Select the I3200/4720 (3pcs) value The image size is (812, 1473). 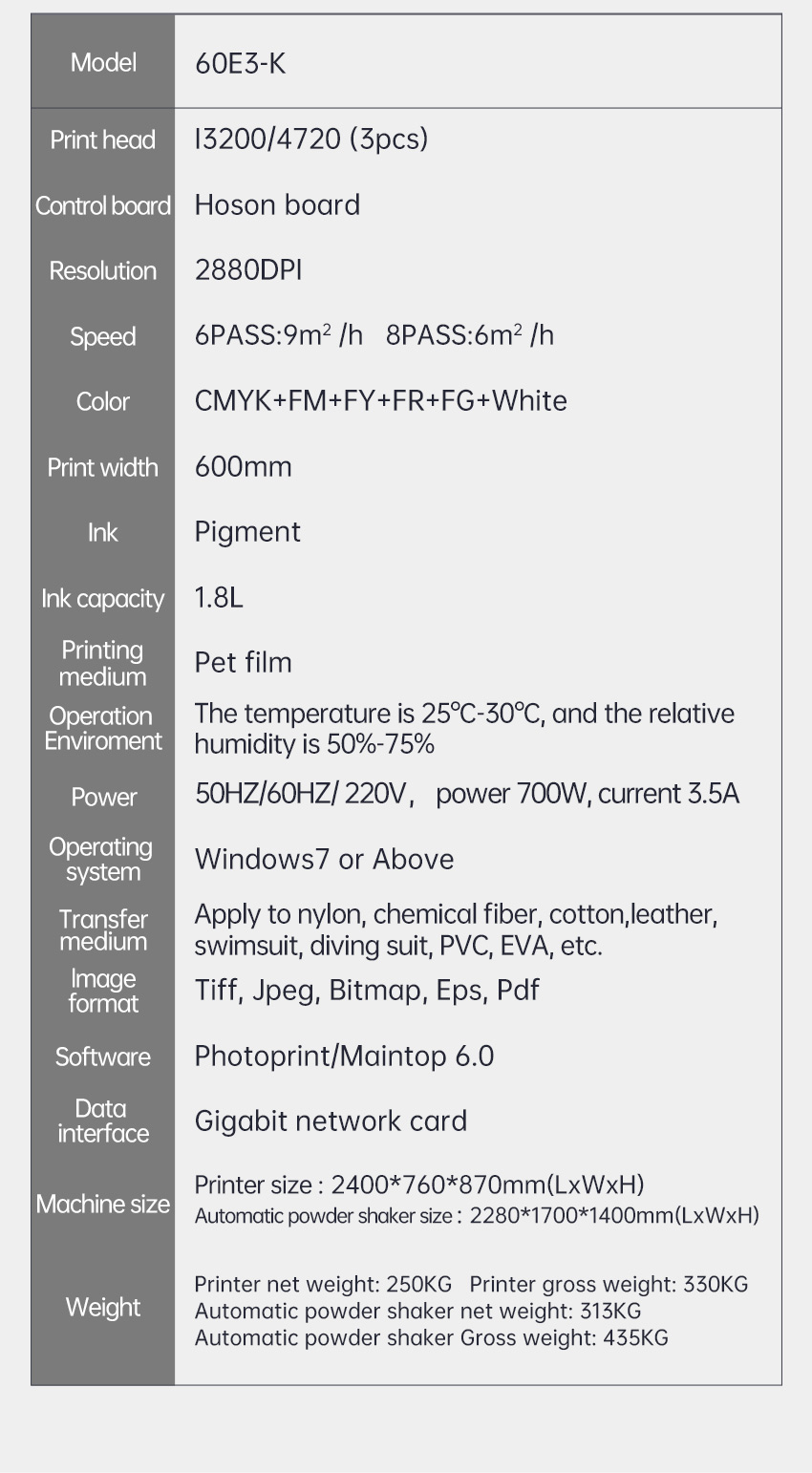click(x=310, y=139)
